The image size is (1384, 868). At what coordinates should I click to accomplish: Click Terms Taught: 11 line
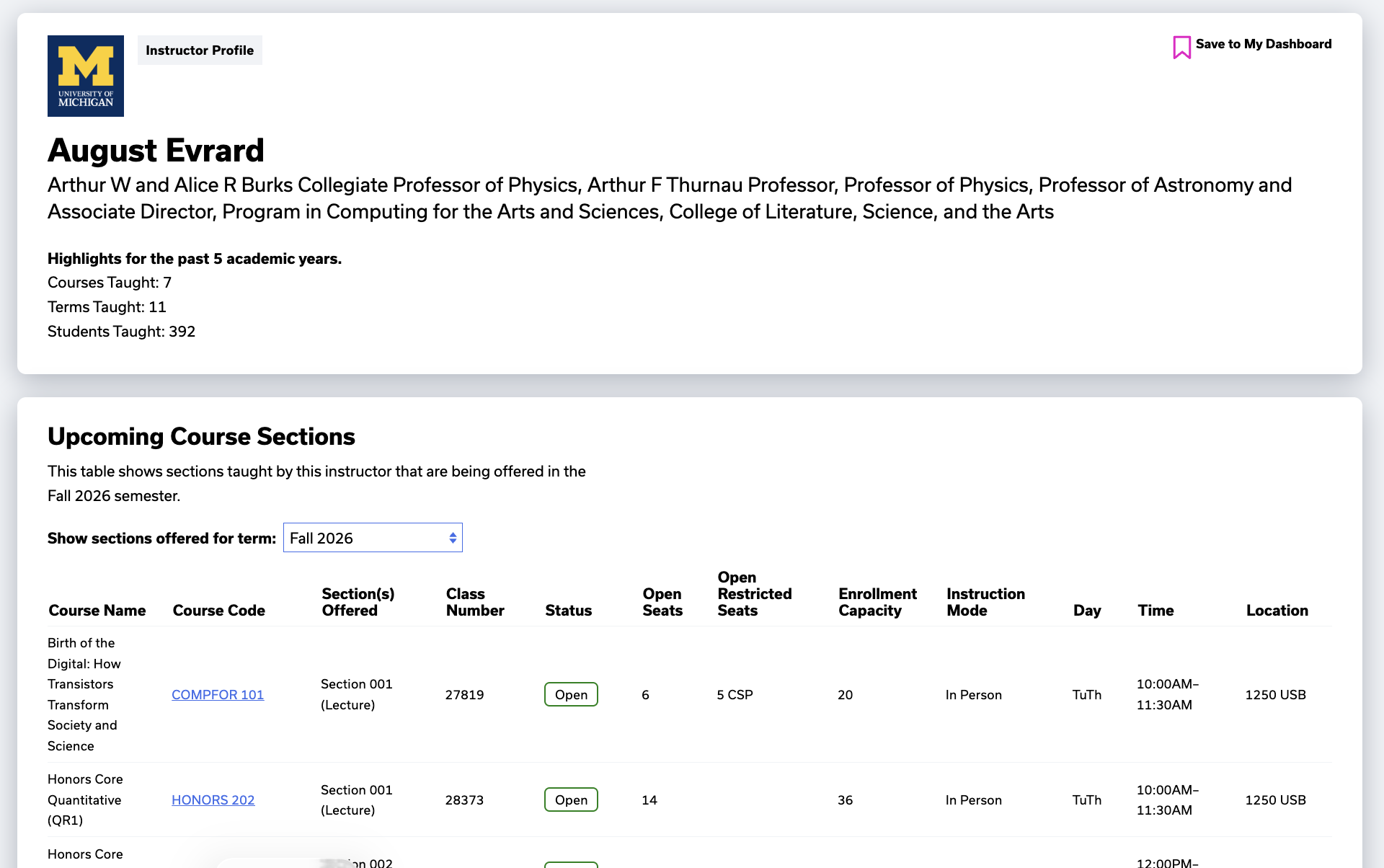tap(107, 307)
